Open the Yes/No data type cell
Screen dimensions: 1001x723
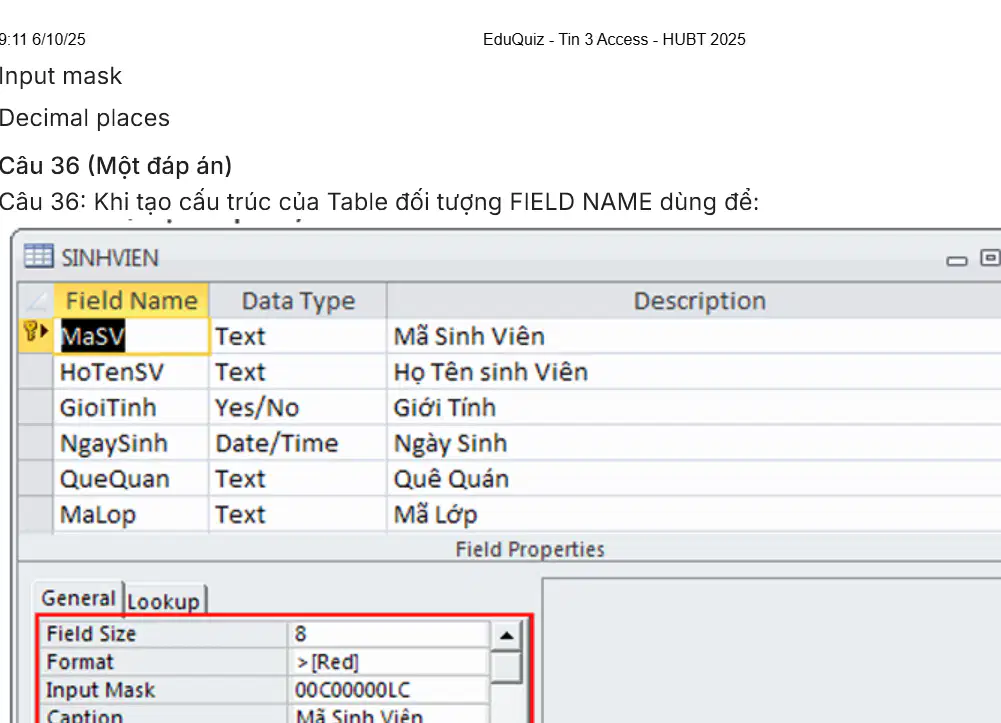click(x=298, y=408)
